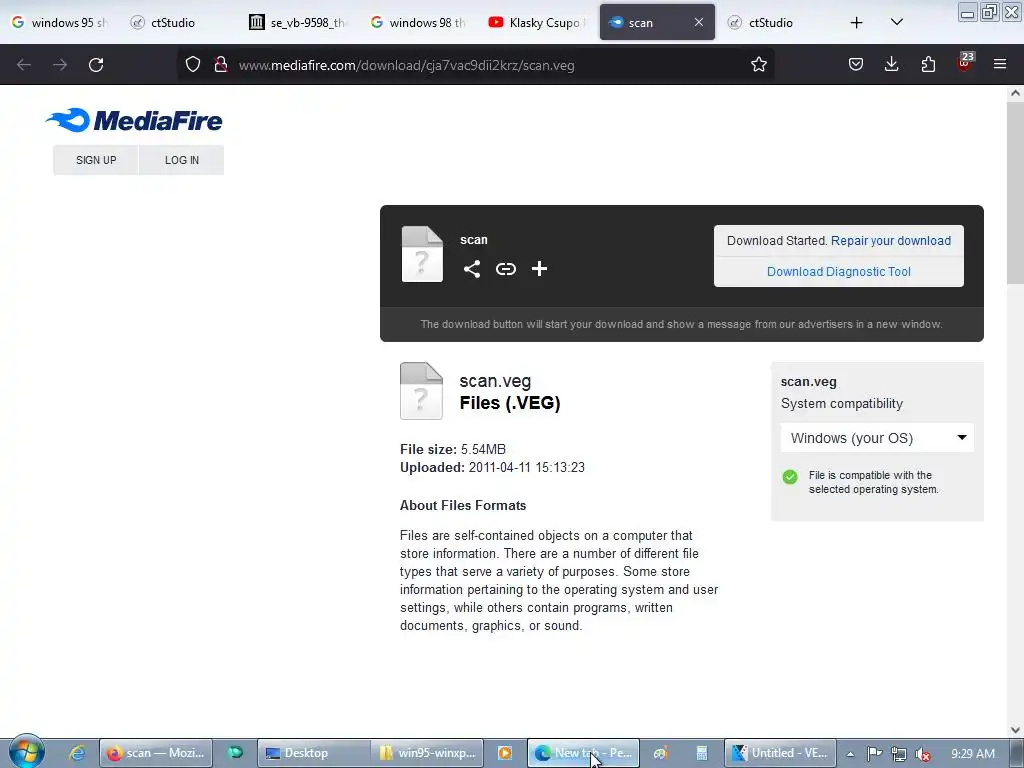
Task: Show hidden tray icons arrow
Action: tap(850, 754)
